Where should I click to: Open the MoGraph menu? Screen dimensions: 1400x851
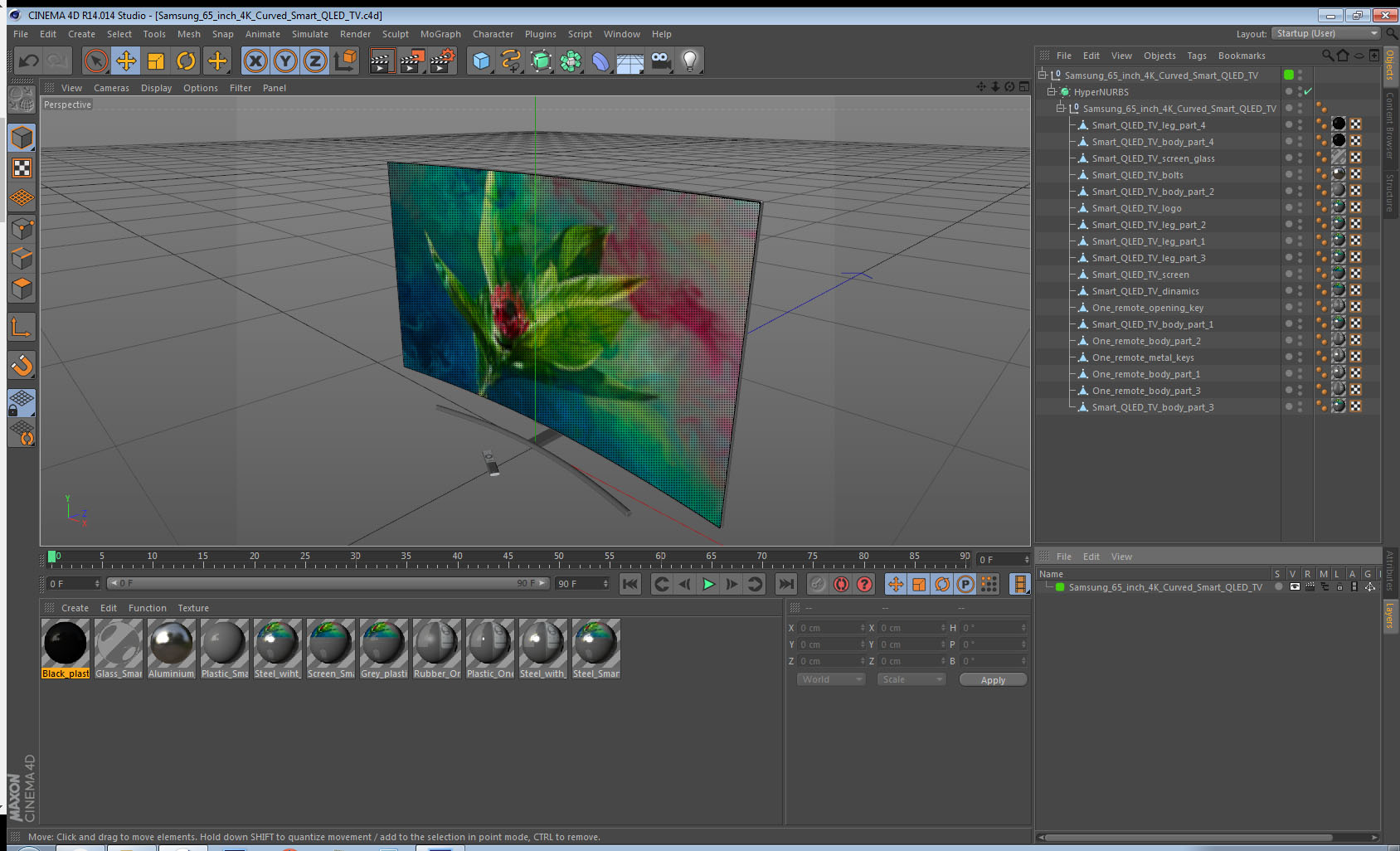click(x=440, y=34)
